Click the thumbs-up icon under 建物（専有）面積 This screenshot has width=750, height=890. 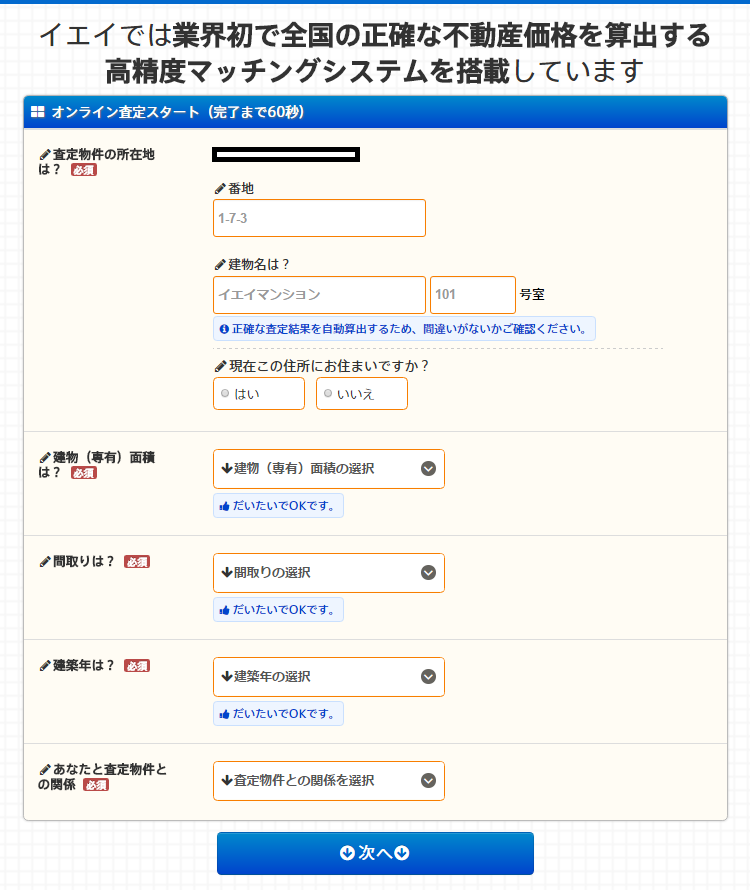(224, 505)
